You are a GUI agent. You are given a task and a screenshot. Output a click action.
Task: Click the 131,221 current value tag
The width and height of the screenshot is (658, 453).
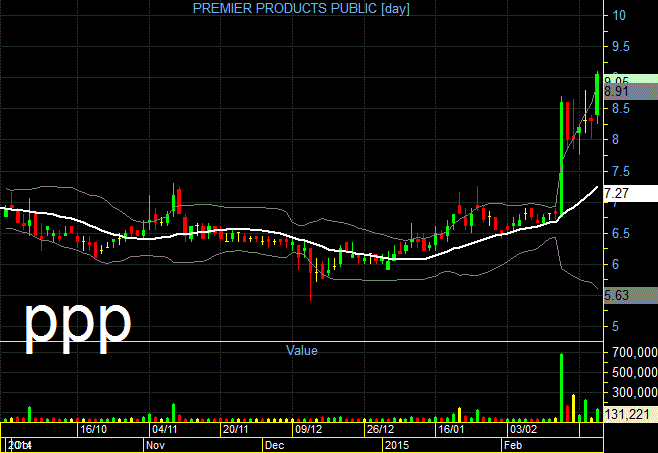click(x=631, y=414)
